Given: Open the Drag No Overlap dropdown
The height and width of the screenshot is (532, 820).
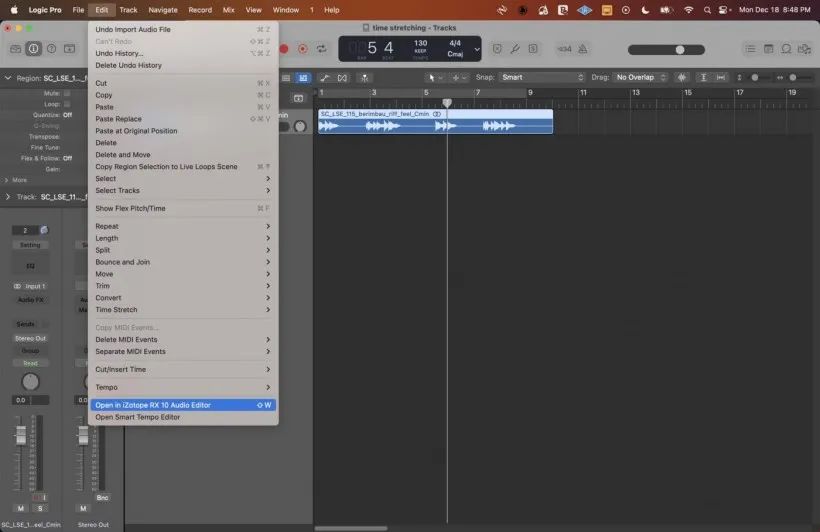Looking at the screenshot, I should pyautogui.click(x=641, y=77).
